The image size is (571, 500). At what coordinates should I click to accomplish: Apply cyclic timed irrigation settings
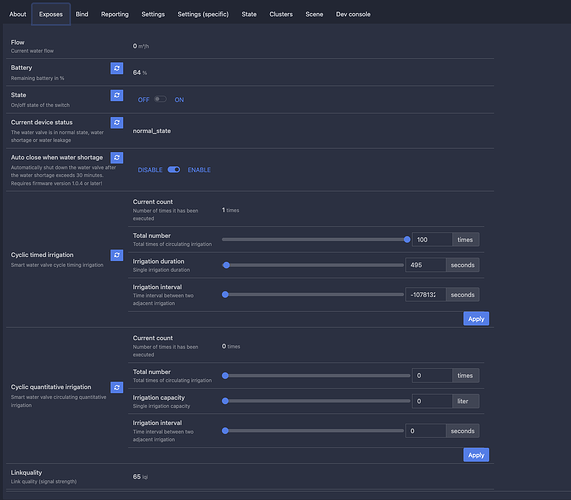[x=476, y=319]
